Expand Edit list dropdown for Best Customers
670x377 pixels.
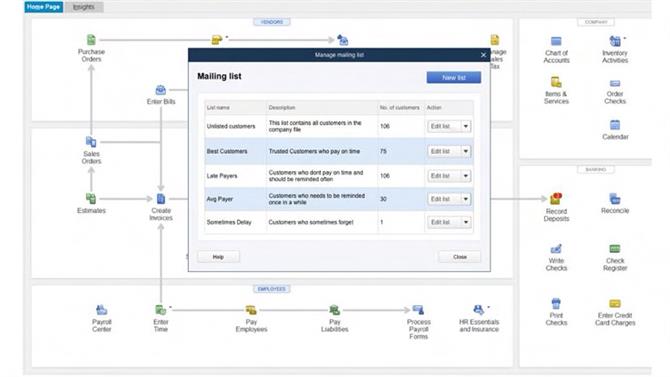466,151
